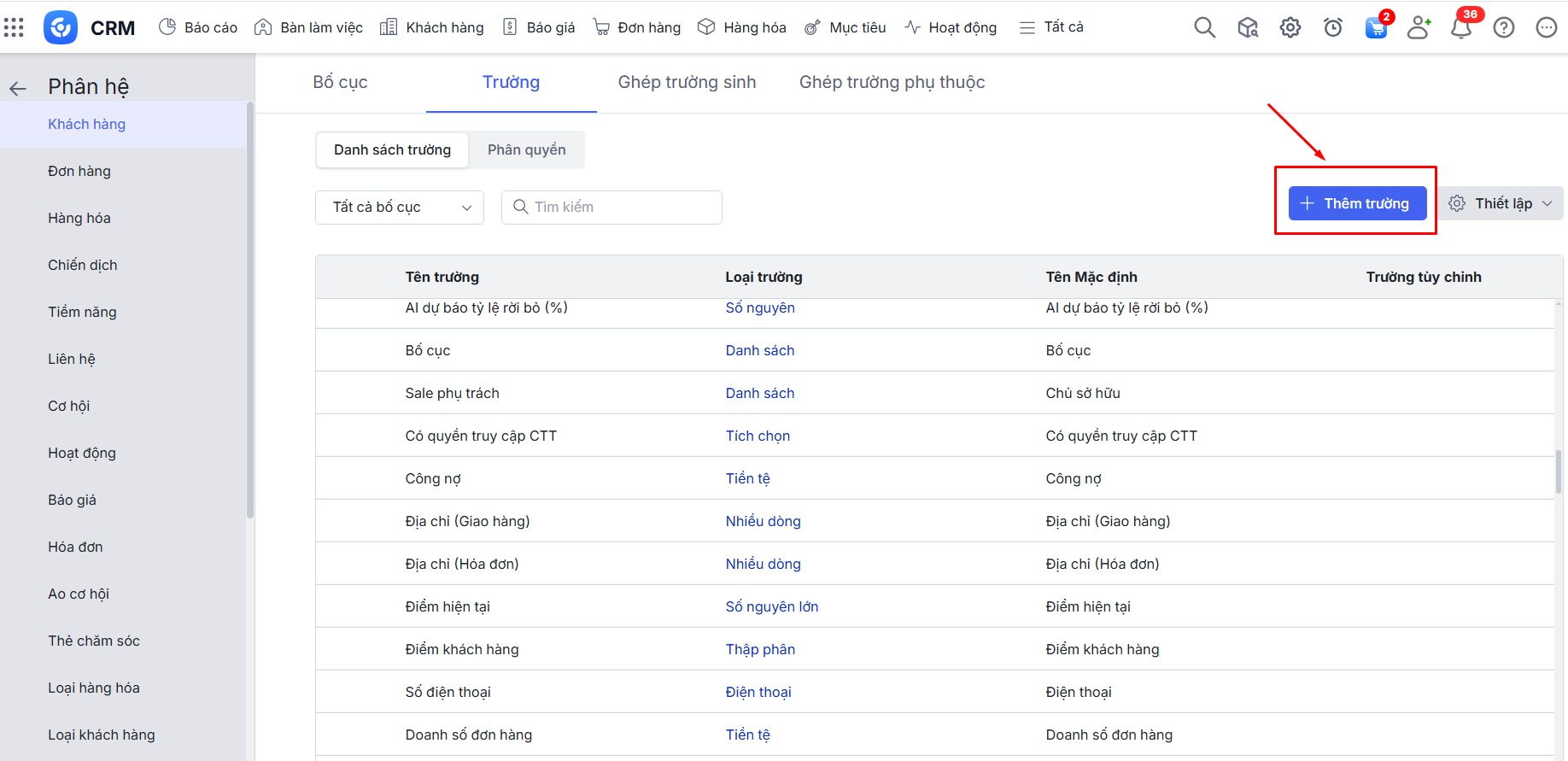
Task: Open the notifications bell icon
Action: click(x=1461, y=27)
